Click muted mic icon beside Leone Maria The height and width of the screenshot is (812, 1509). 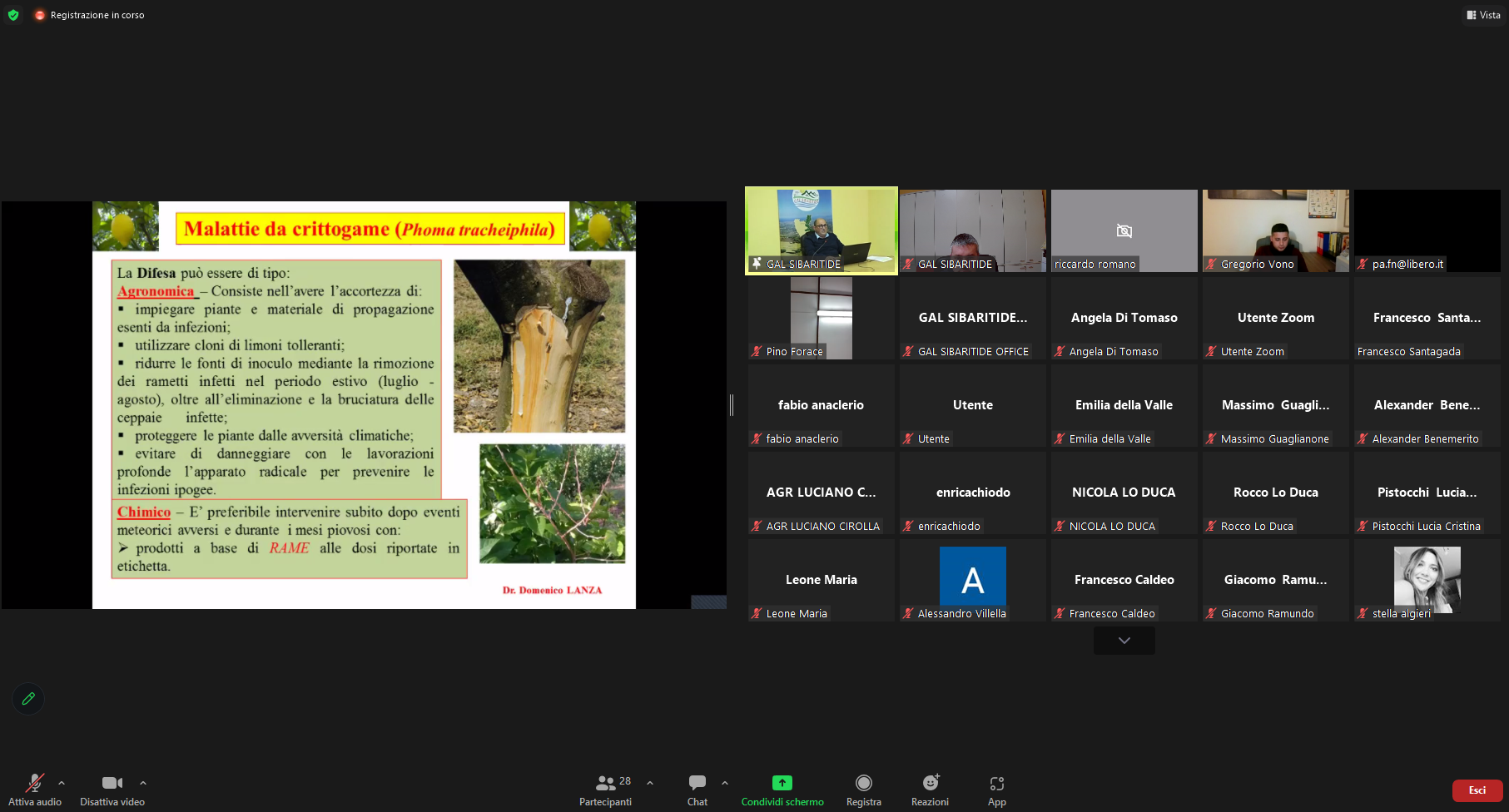[757, 613]
